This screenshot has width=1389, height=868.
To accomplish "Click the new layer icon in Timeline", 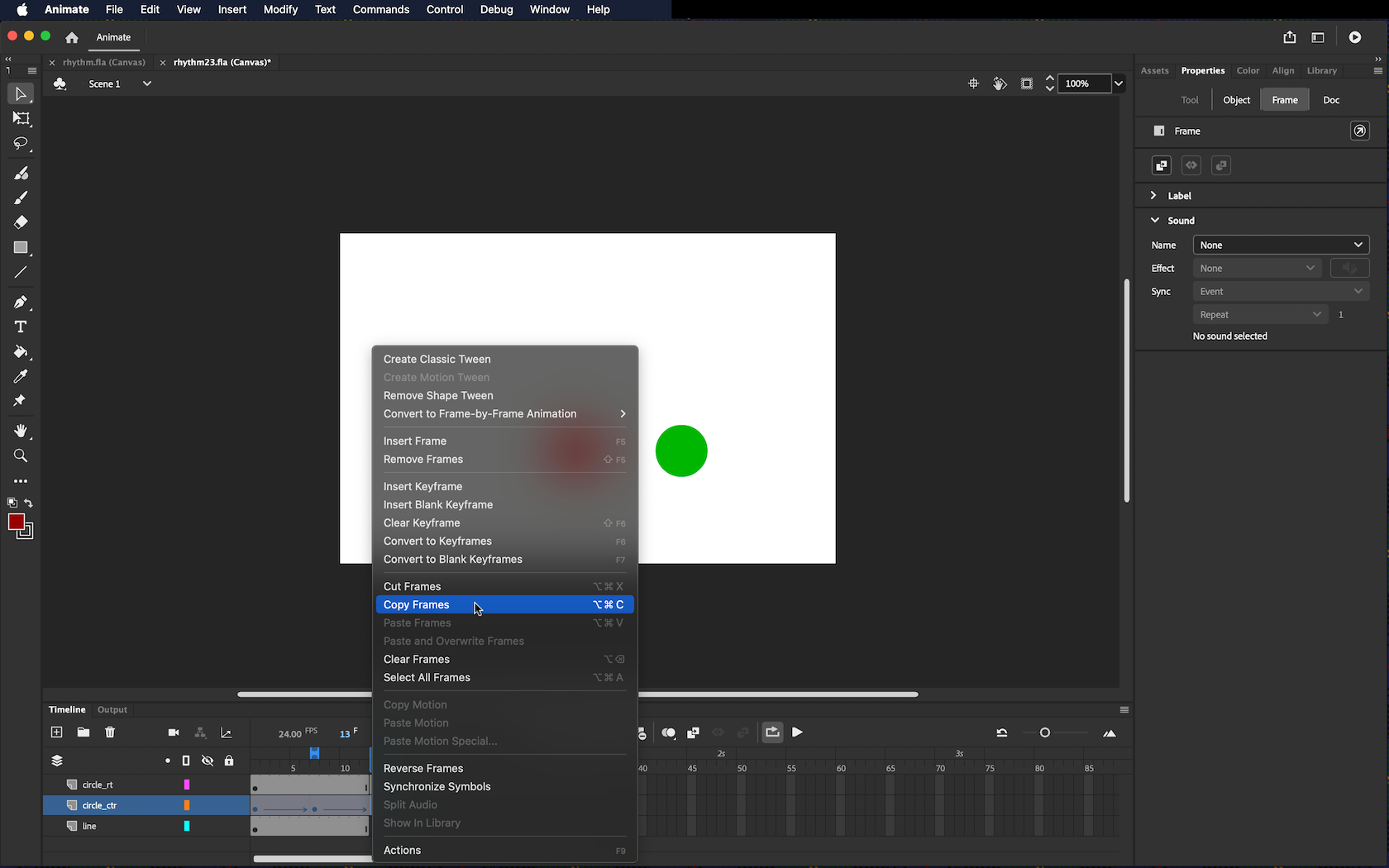I will click(x=56, y=732).
